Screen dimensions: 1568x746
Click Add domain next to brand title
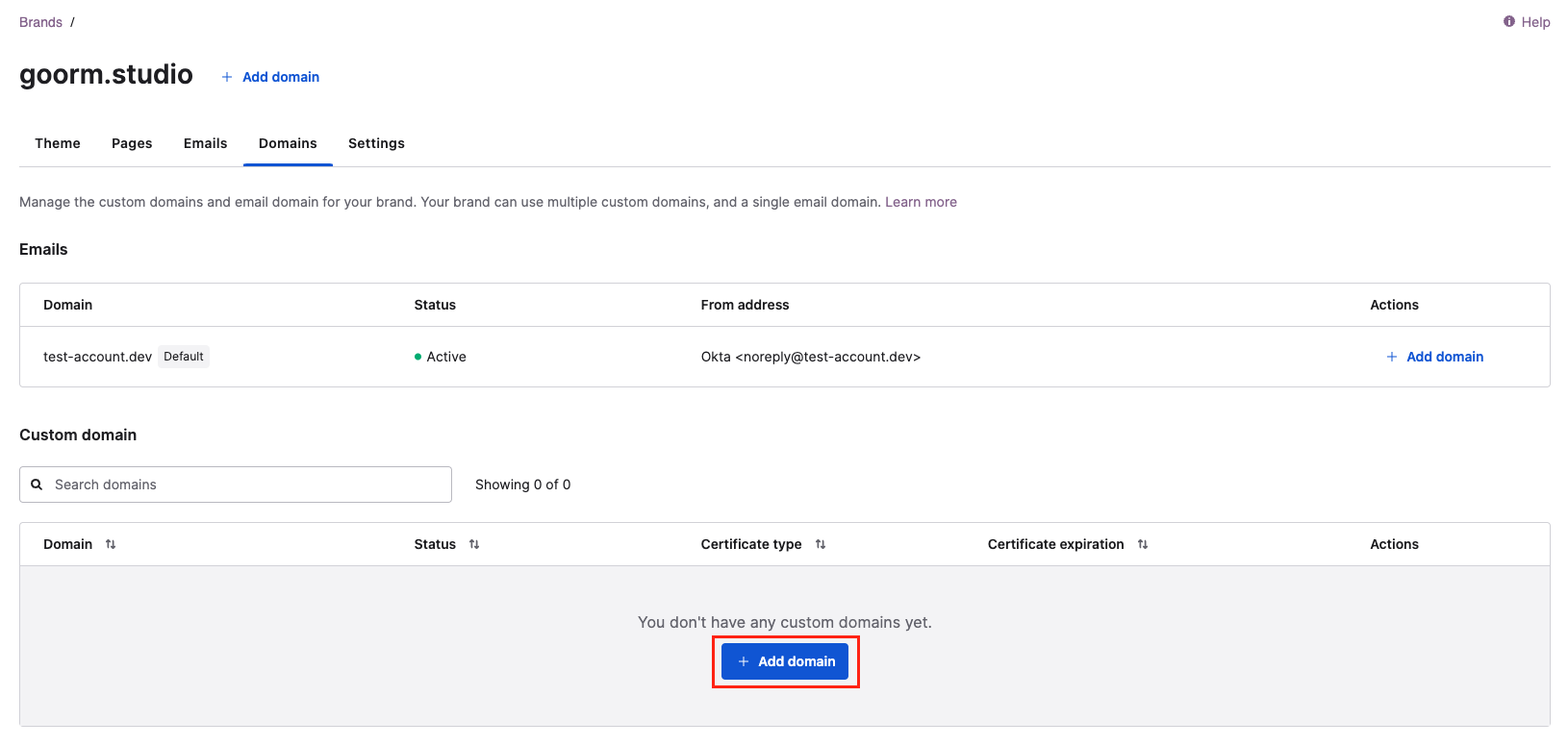(x=281, y=77)
